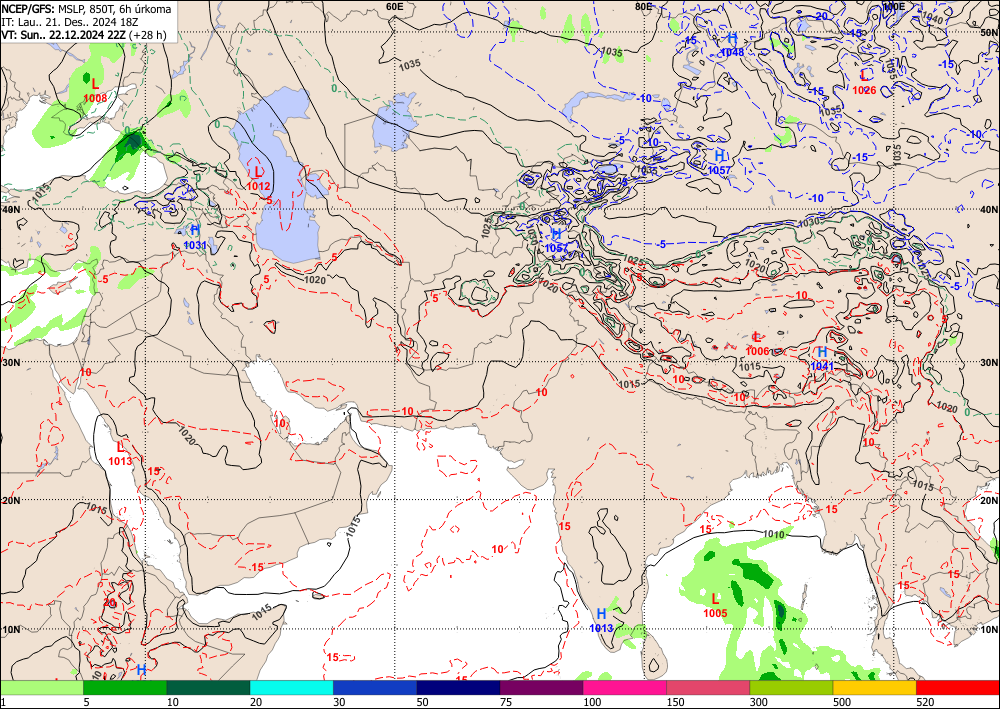The height and width of the screenshot is (709, 1000).
Task: Click the L 1026 low pressure marker
Action: point(864,83)
